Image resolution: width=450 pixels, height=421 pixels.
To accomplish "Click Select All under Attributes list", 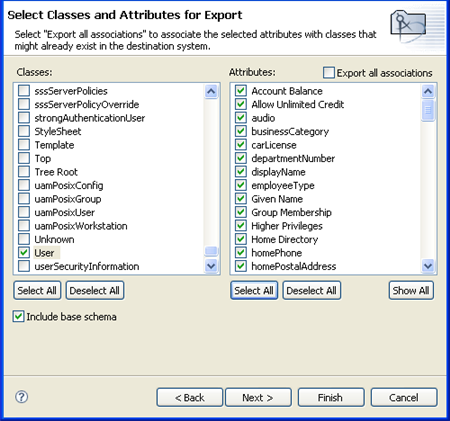I will 254,291.
